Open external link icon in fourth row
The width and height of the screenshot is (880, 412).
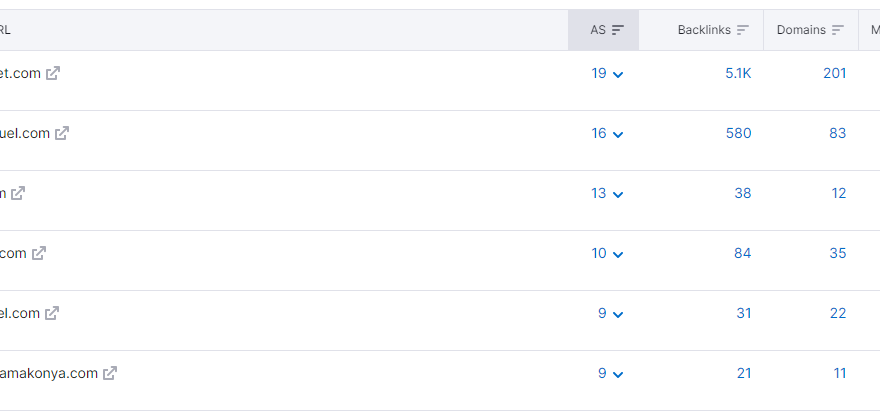(39, 253)
